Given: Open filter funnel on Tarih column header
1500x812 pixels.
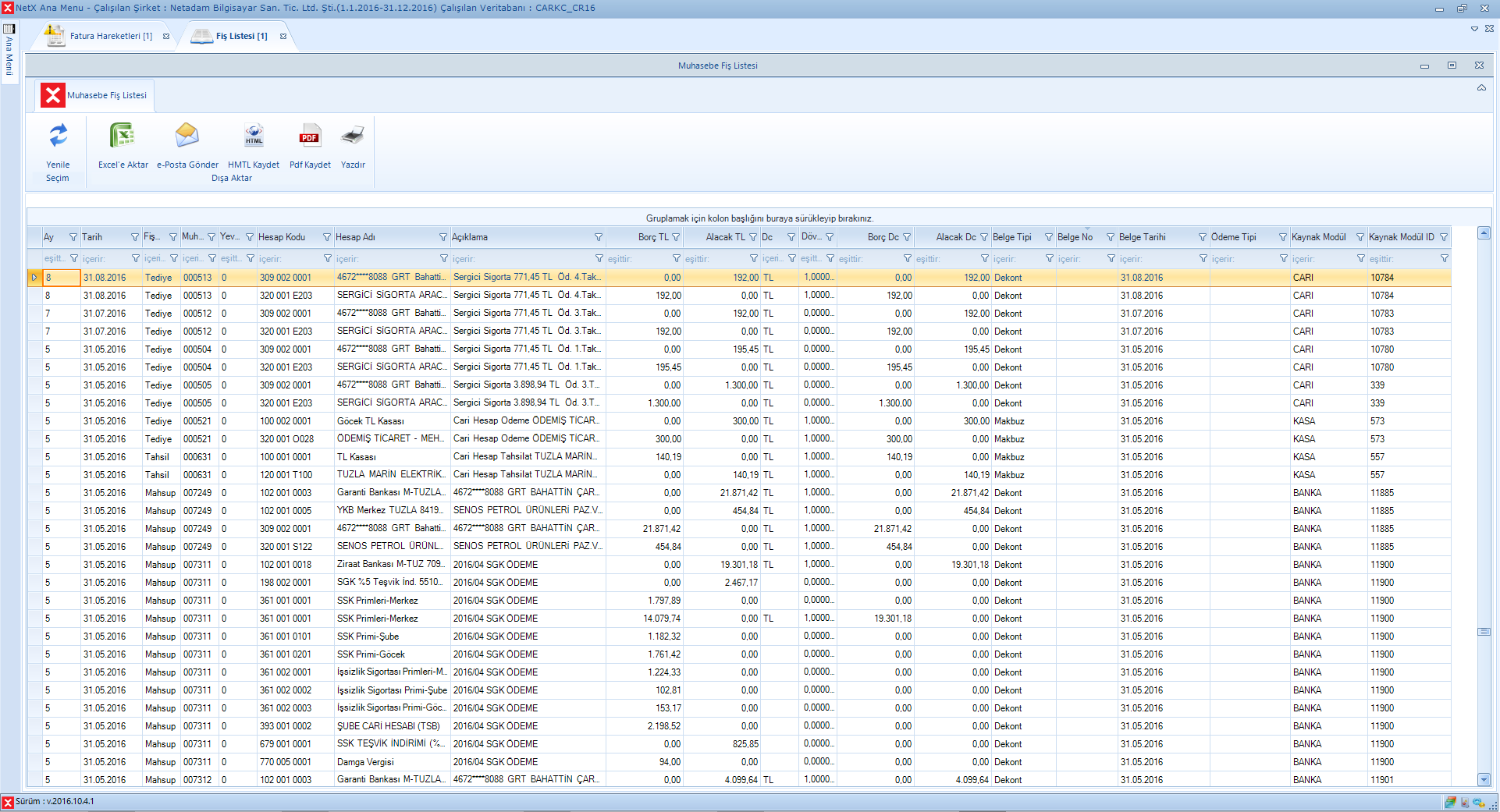Looking at the screenshot, I should click(x=135, y=237).
